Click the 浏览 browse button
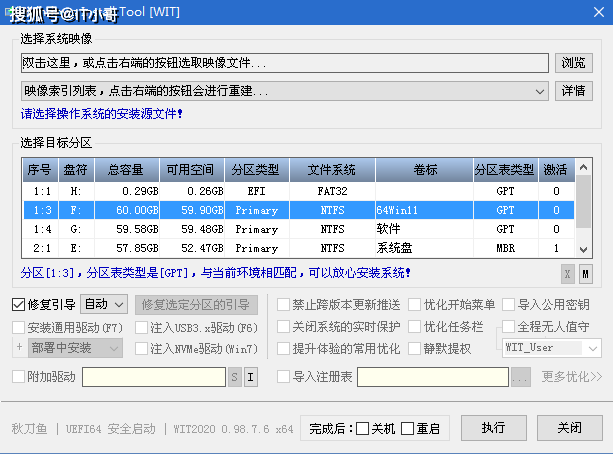This screenshot has width=613, height=454. click(574, 63)
